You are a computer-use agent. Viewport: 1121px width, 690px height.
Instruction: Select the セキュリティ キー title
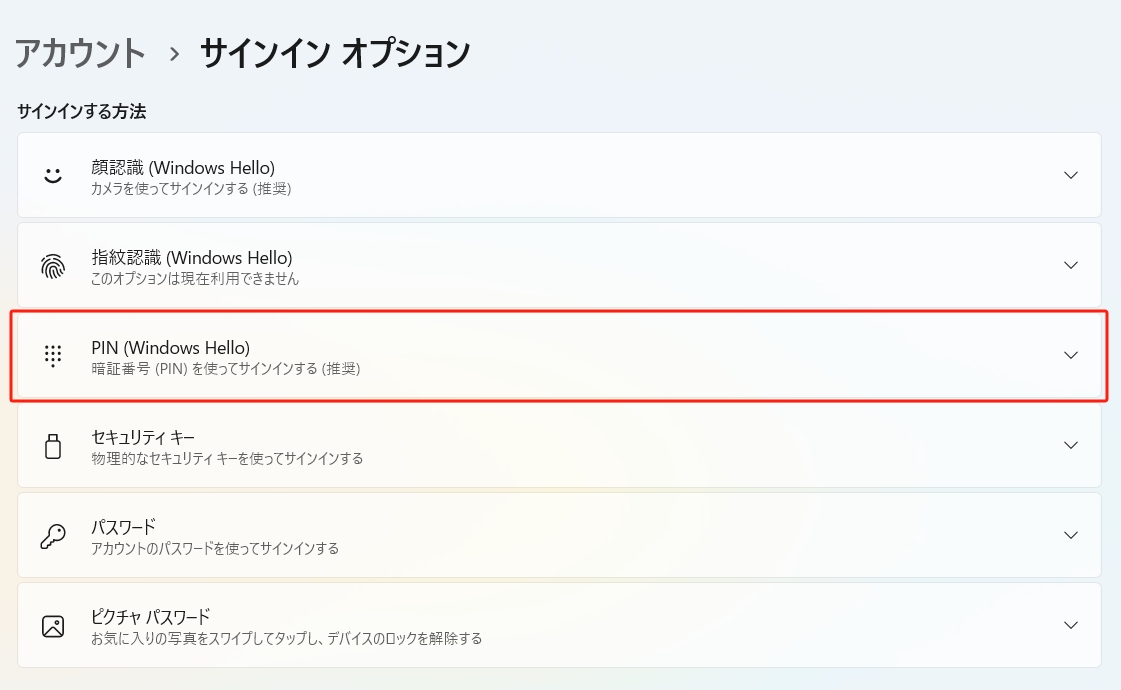point(143,437)
